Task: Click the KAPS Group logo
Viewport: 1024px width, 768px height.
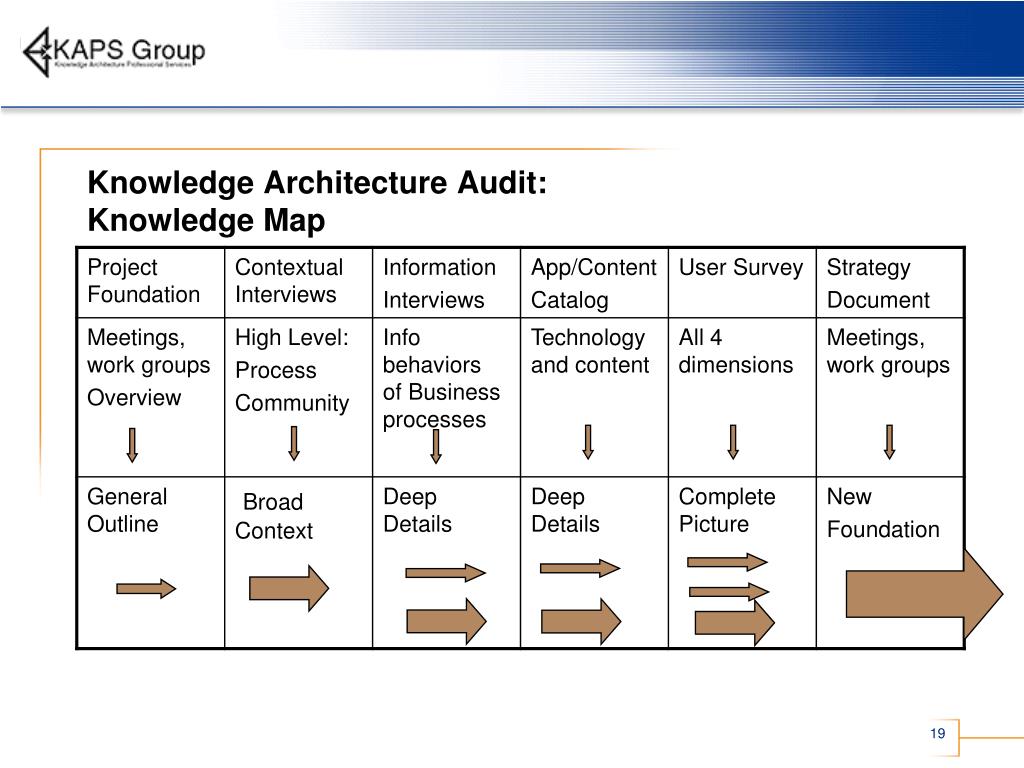Action: tap(114, 52)
